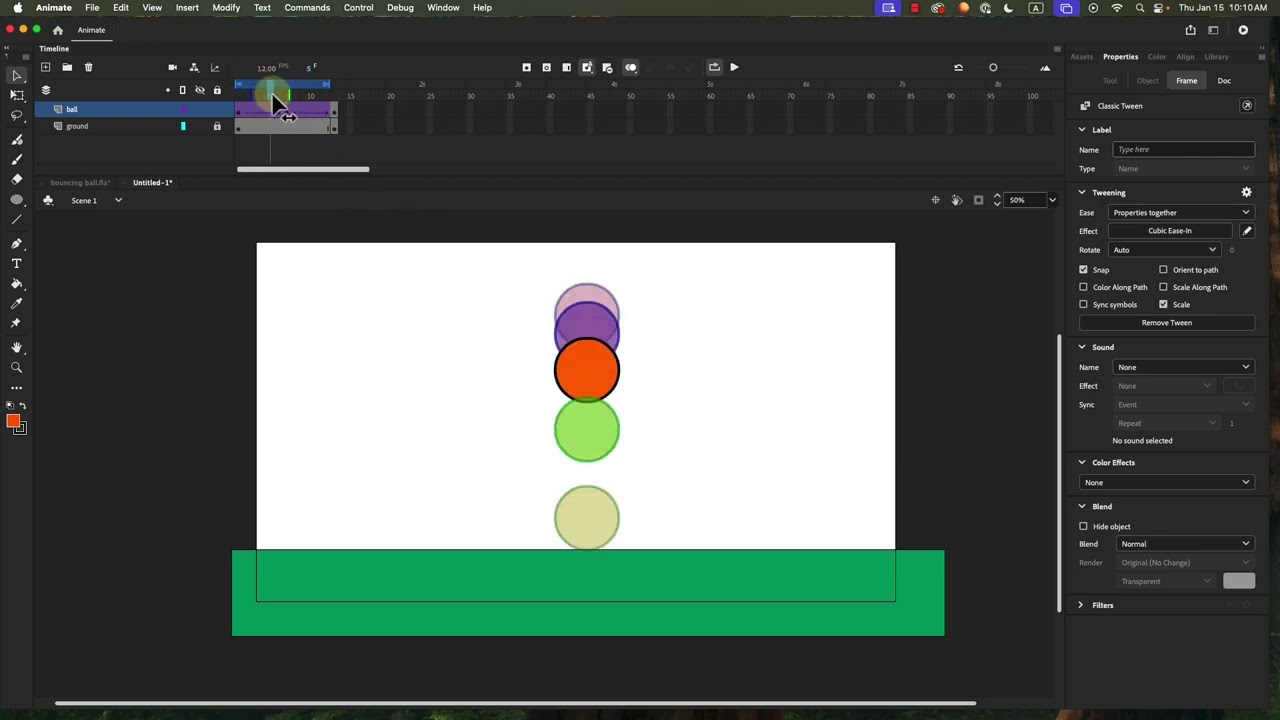
Task: Open the Color Effects None dropdown
Action: point(1167,483)
